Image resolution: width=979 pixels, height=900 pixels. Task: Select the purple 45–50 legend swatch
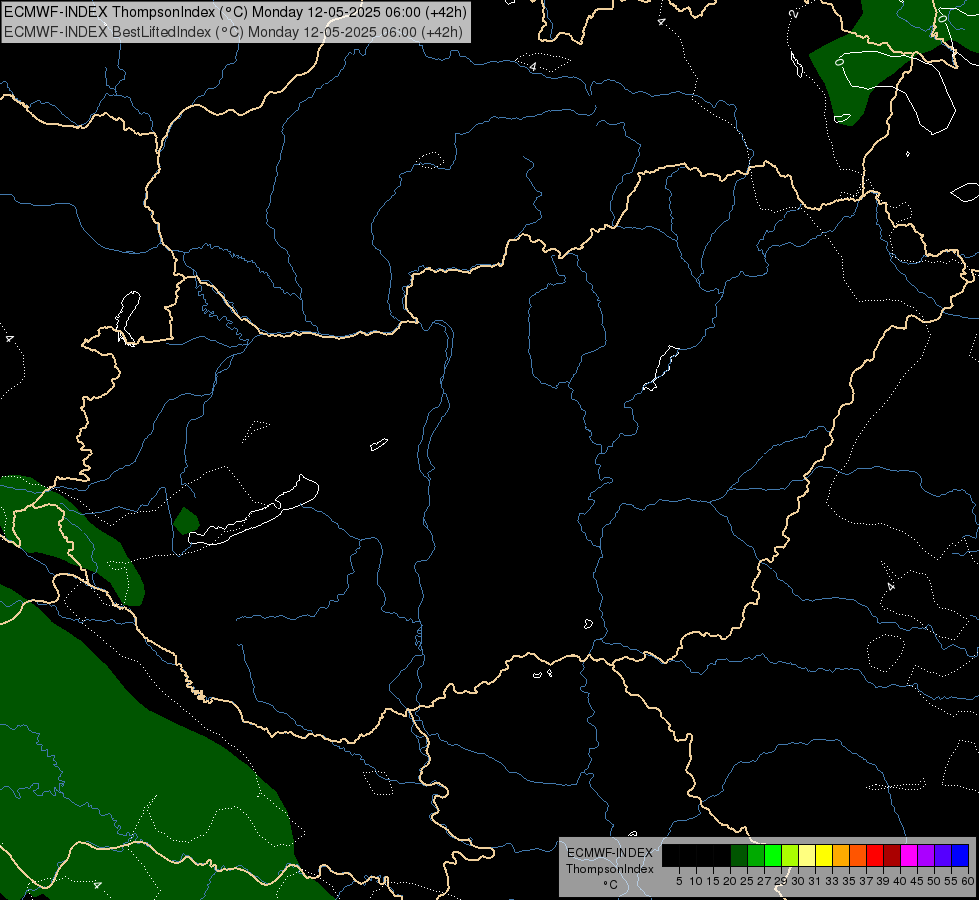click(x=926, y=855)
